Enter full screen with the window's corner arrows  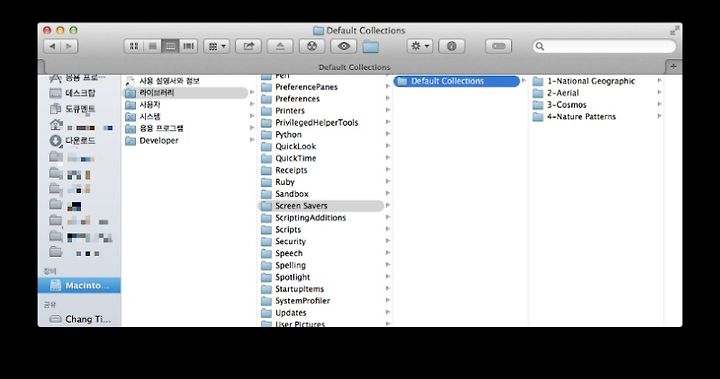coord(675,30)
